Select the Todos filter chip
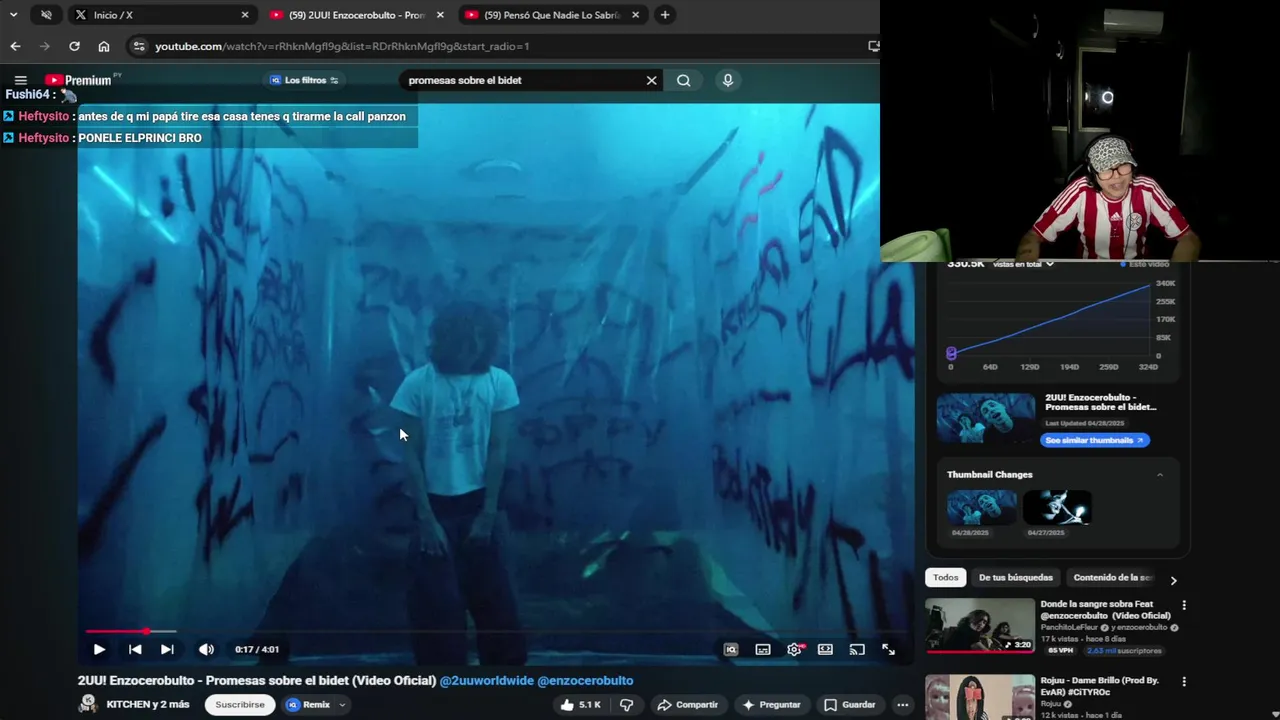The width and height of the screenshot is (1280, 720). click(x=946, y=578)
